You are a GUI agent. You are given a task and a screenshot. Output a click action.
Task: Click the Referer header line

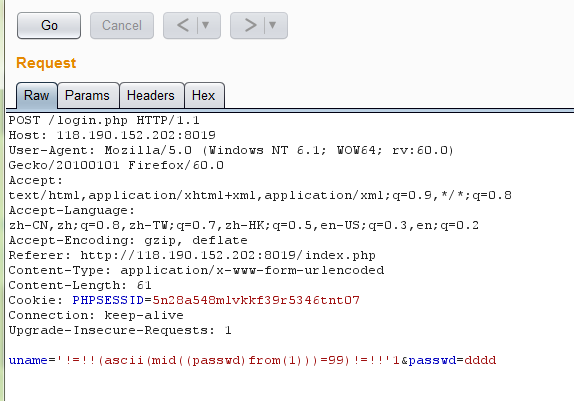[x=192, y=255]
